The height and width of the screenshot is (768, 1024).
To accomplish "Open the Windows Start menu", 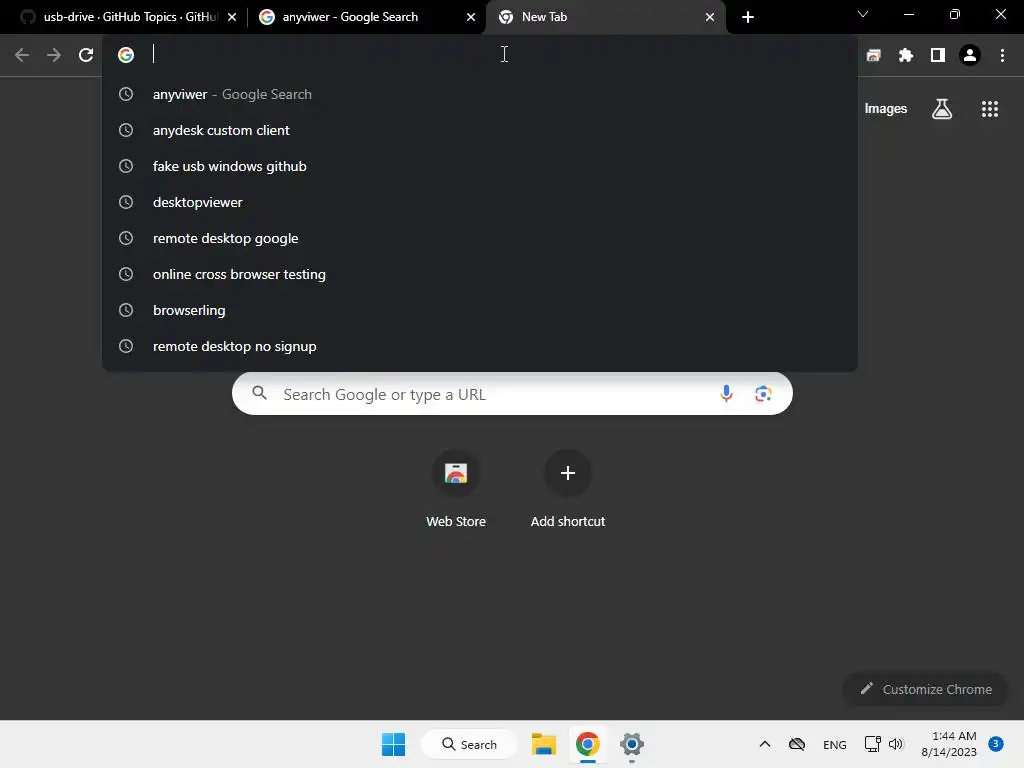I will pyautogui.click(x=393, y=744).
